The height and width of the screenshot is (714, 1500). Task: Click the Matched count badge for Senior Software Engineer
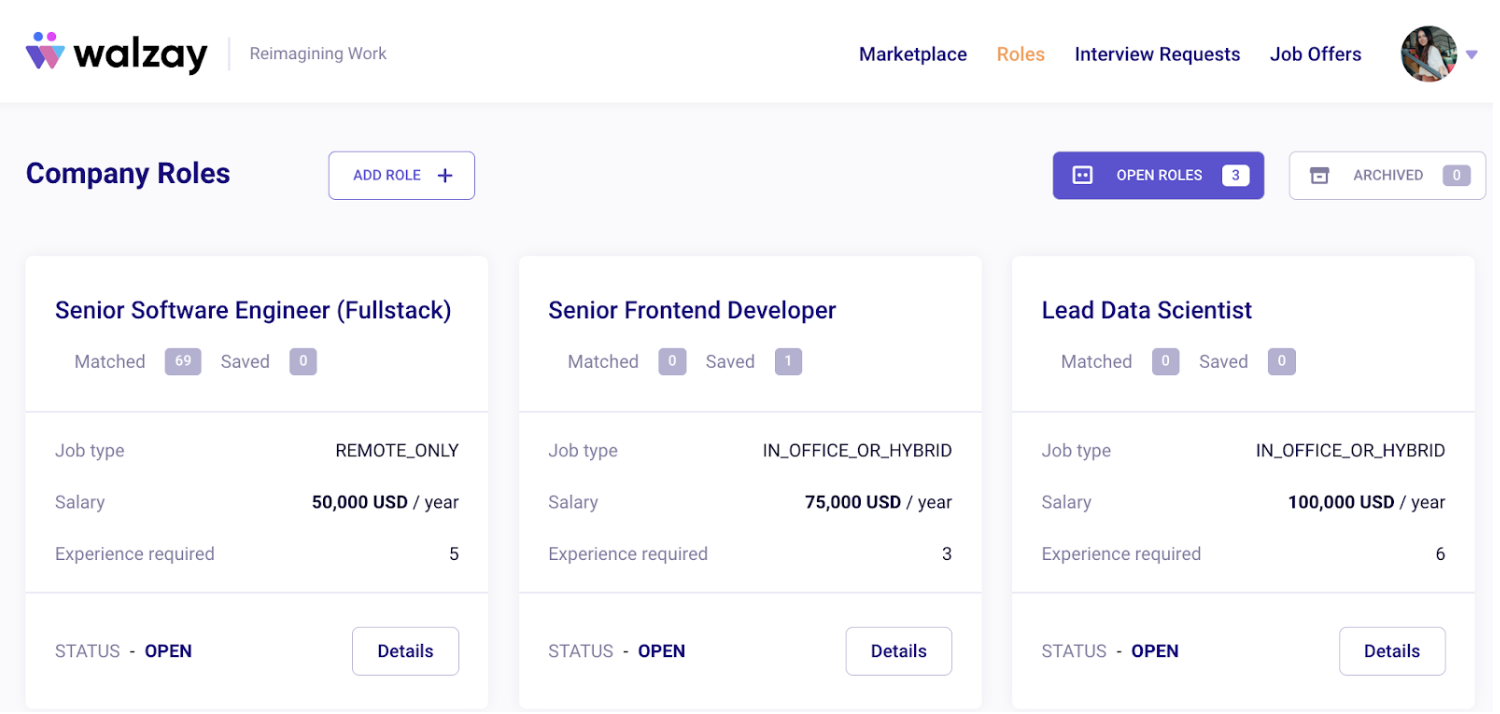[x=182, y=361]
